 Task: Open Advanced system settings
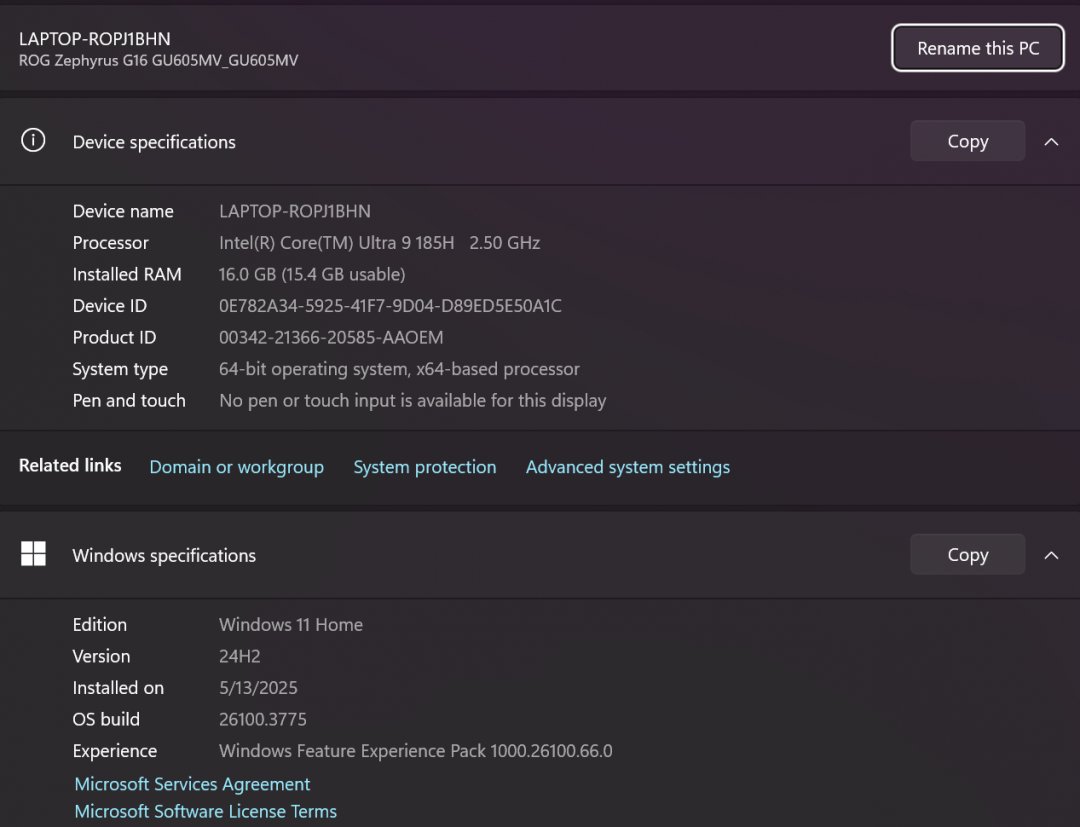[627, 467]
